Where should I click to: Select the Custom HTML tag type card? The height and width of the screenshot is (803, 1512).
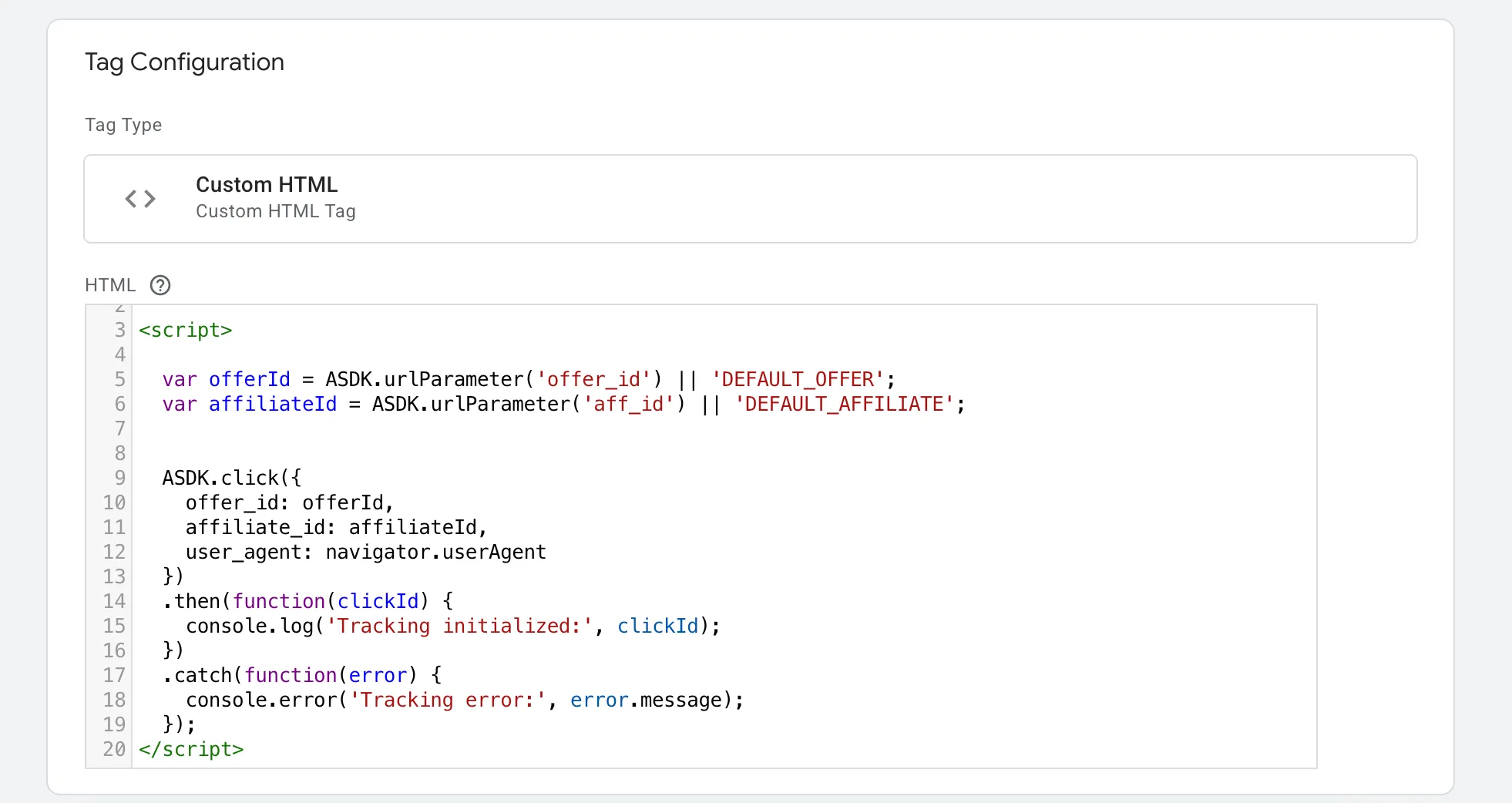(751, 199)
